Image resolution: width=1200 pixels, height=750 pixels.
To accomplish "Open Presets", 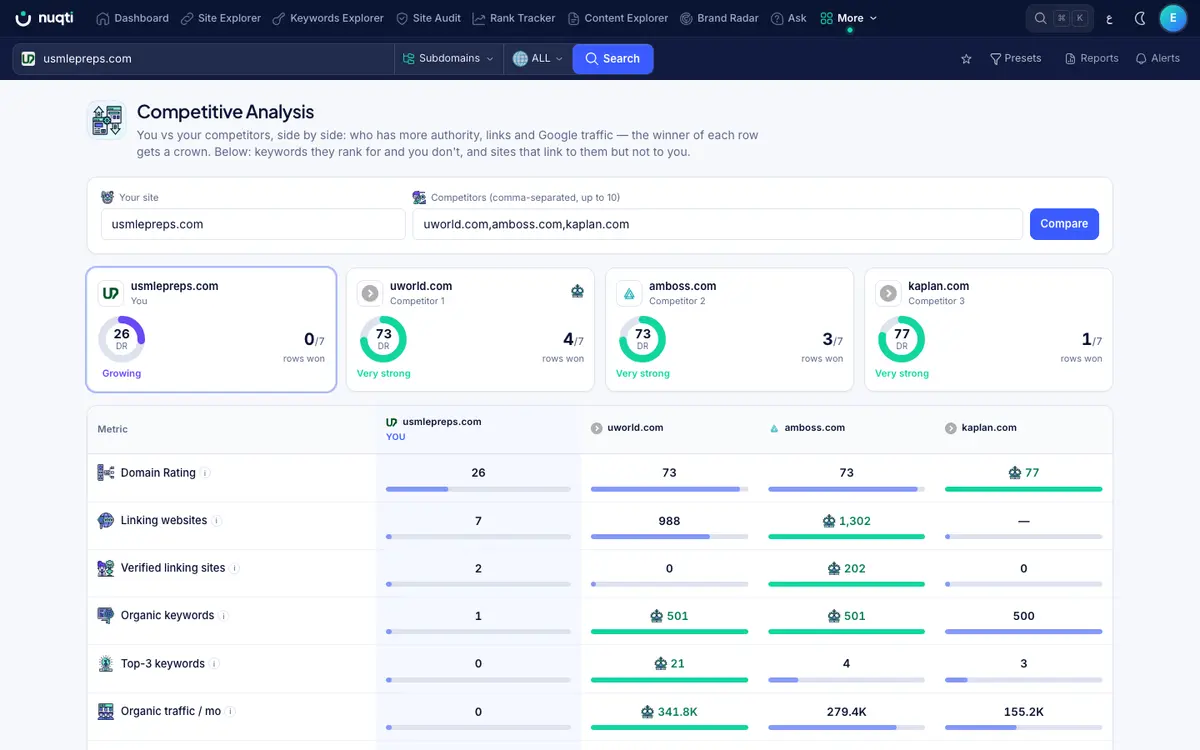I will pos(1015,59).
